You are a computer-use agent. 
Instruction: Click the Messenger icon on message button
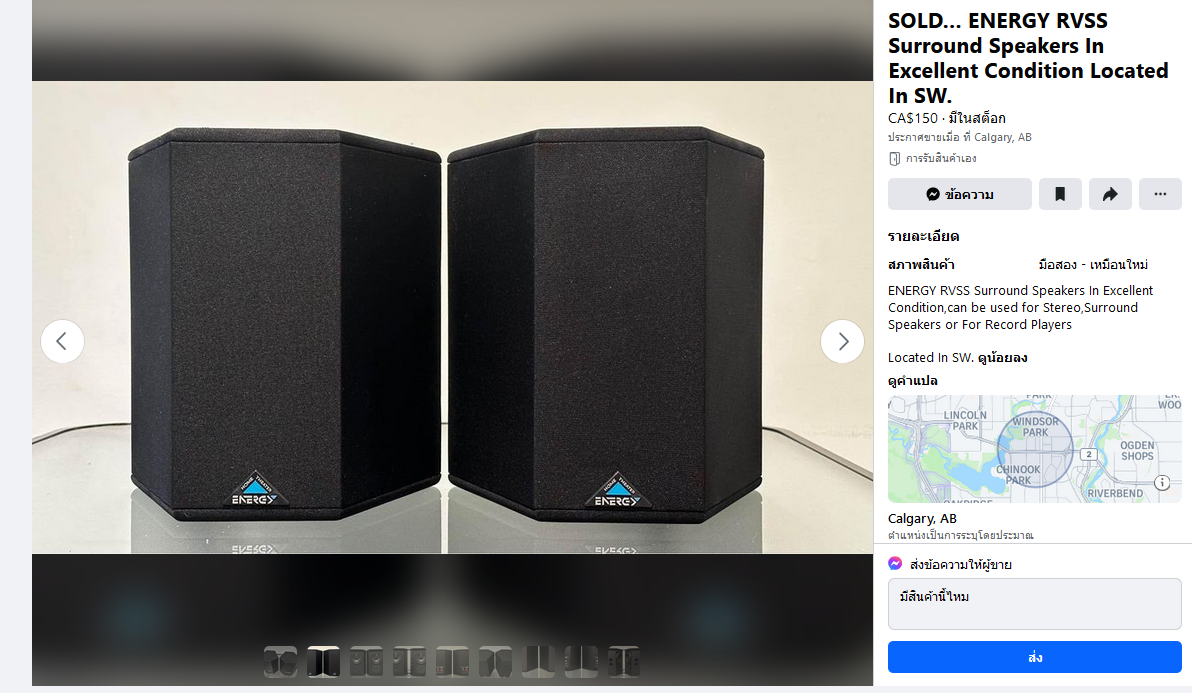tap(933, 195)
